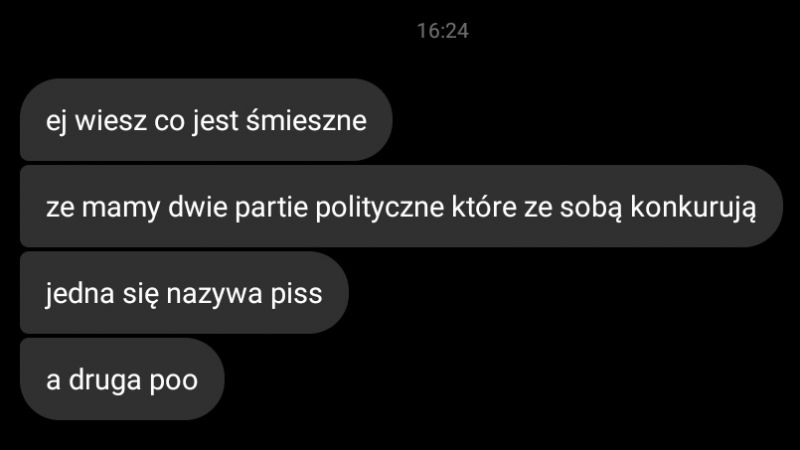Click the word 'poo' in last message
800x450 pixels.
[x=173, y=382]
